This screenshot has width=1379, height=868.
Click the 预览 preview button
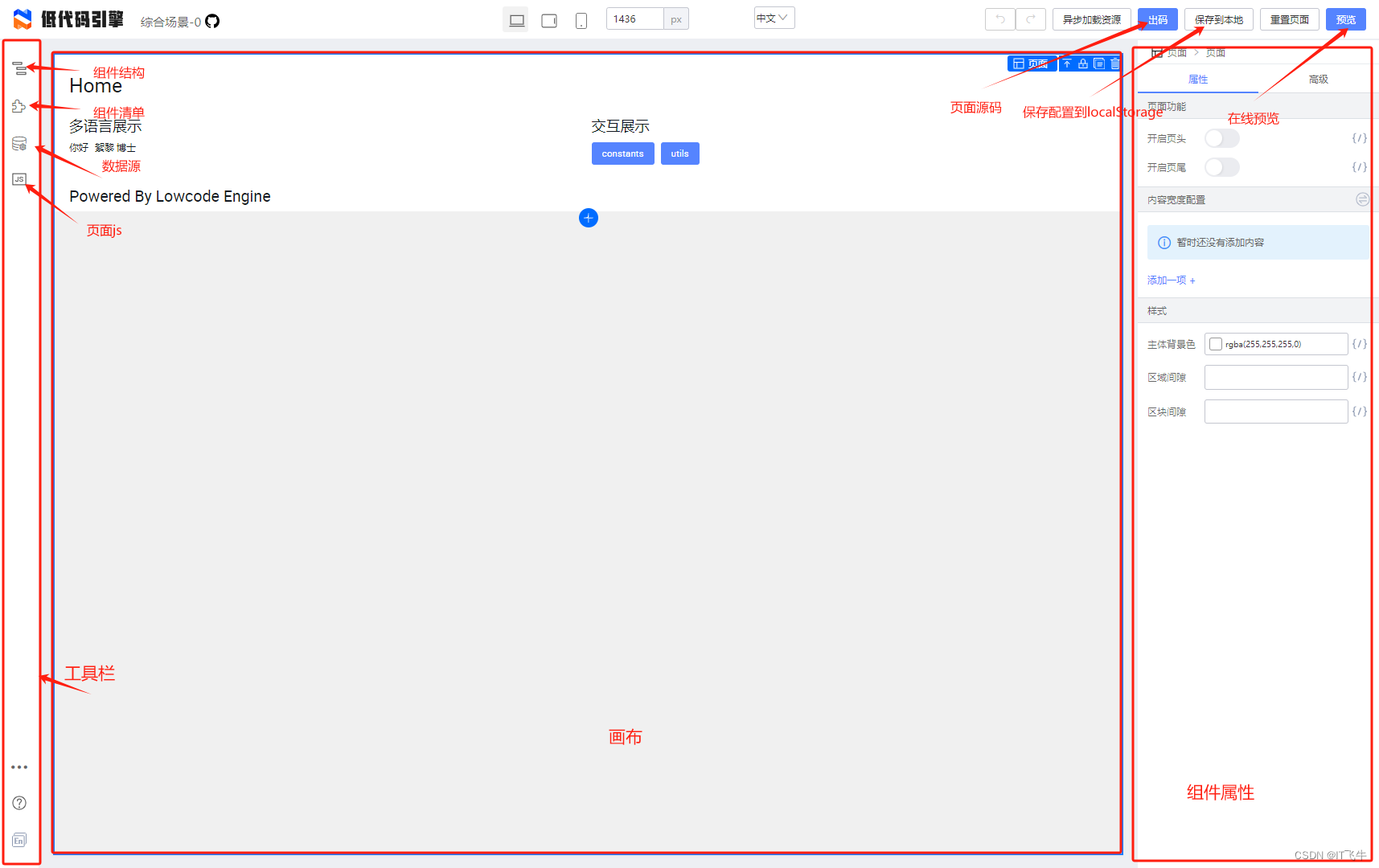[x=1346, y=19]
